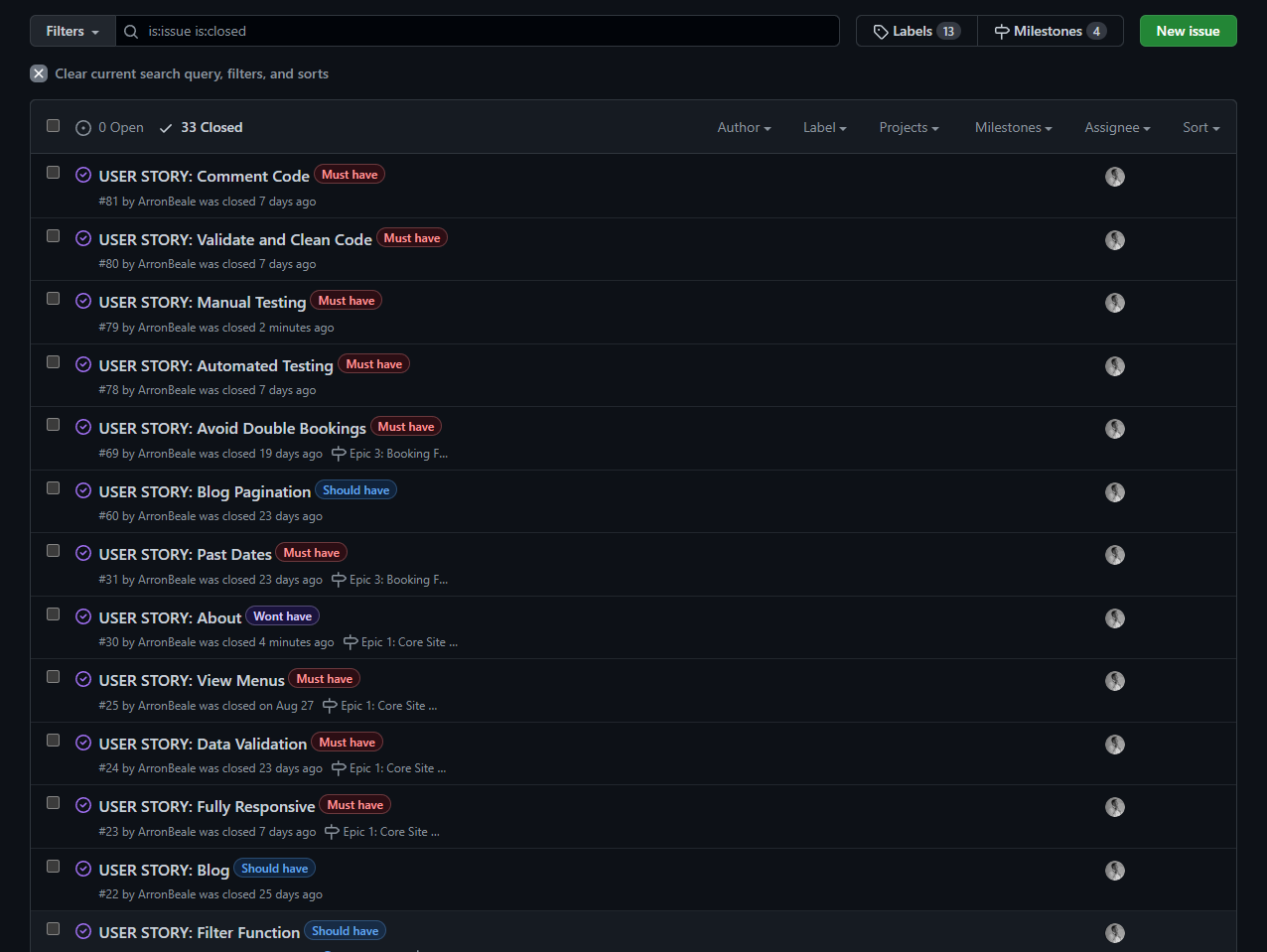The height and width of the screenshot is (952, 1267).
Task: Check the box for Comment Code issue
Action: 54,173
